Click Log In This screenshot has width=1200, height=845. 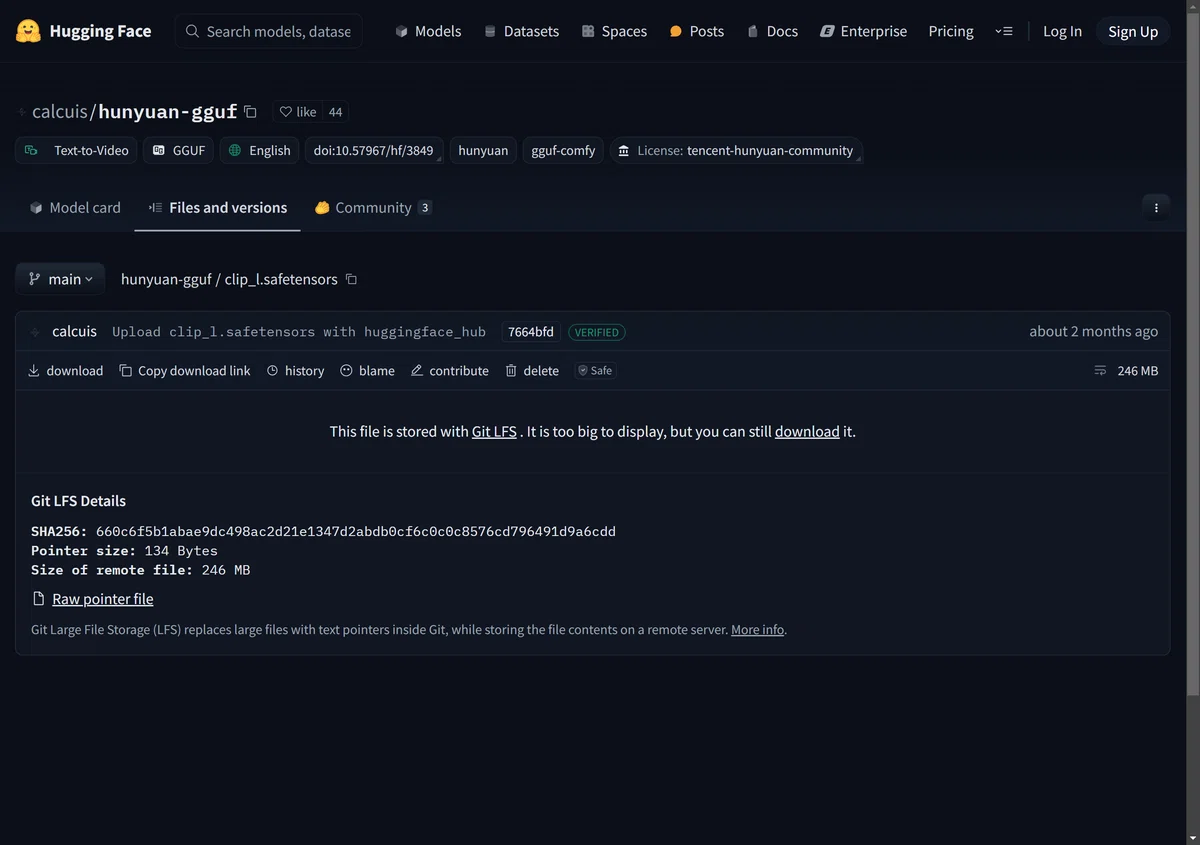point(1062,31)
